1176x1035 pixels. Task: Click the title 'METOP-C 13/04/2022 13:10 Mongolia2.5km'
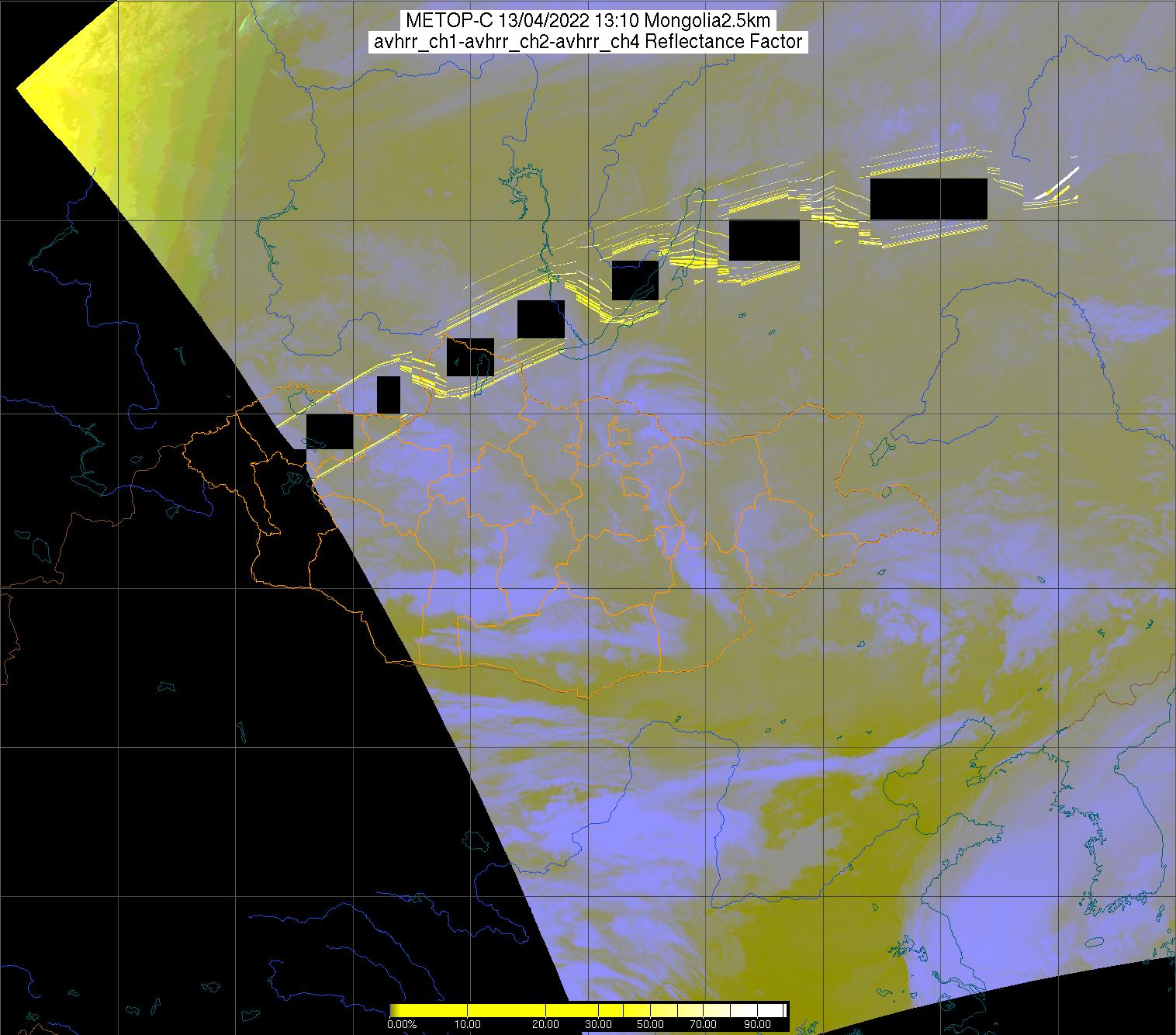click(x=588, y=21)
